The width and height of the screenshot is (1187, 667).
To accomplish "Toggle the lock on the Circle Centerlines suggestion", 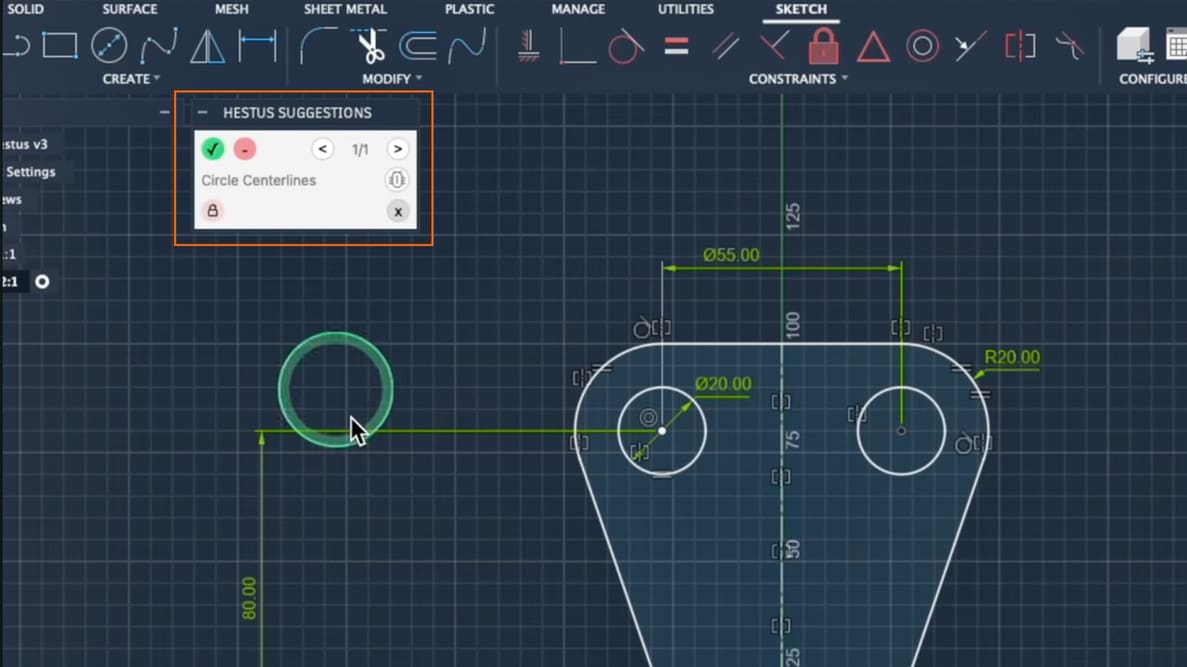I will [x=213, y=211].
